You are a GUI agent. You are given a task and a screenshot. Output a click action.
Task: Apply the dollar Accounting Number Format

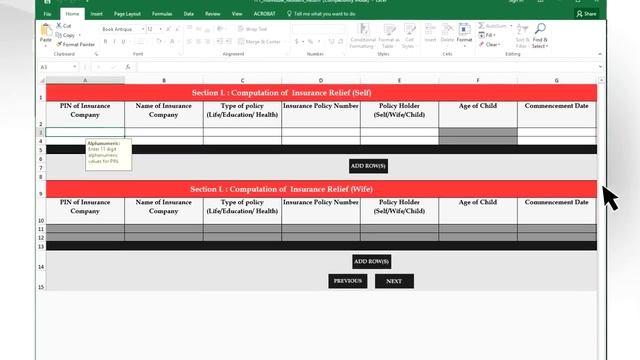[x=297, y=42]
